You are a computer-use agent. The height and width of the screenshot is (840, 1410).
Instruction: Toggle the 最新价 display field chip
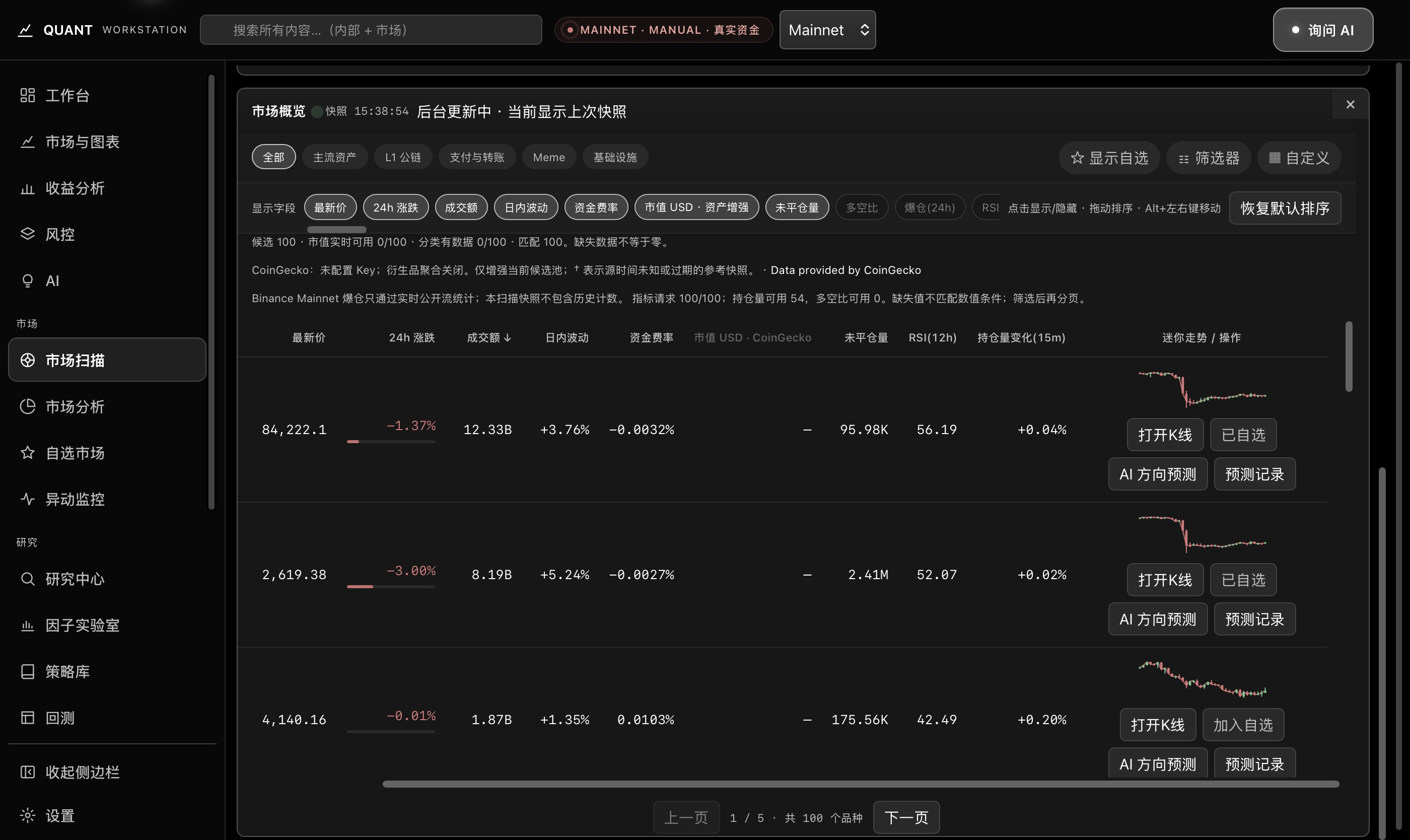330,207
